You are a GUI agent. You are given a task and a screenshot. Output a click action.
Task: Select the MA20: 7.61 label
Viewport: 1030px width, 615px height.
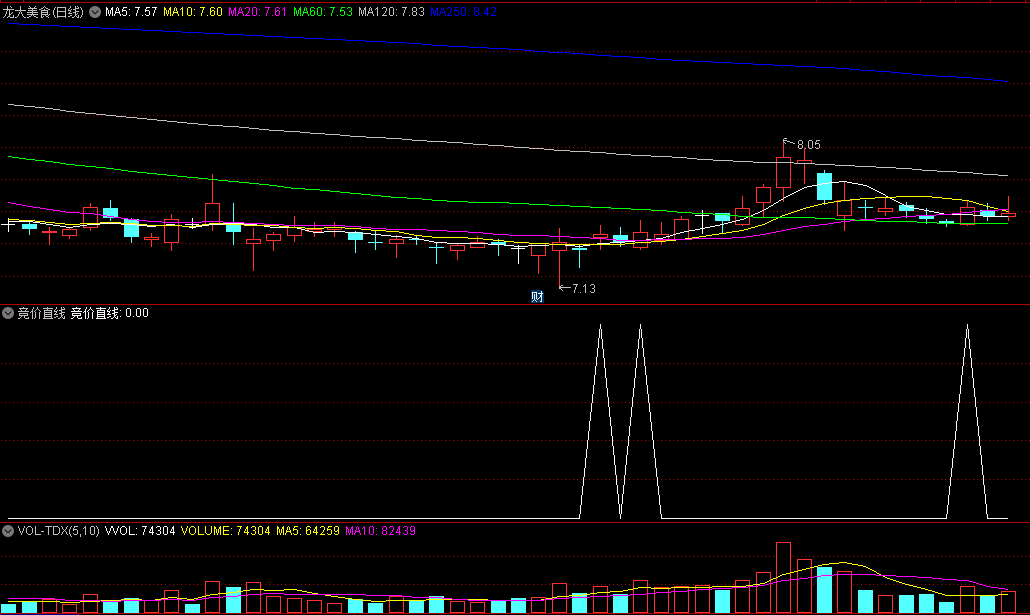[x=257, y=12]
